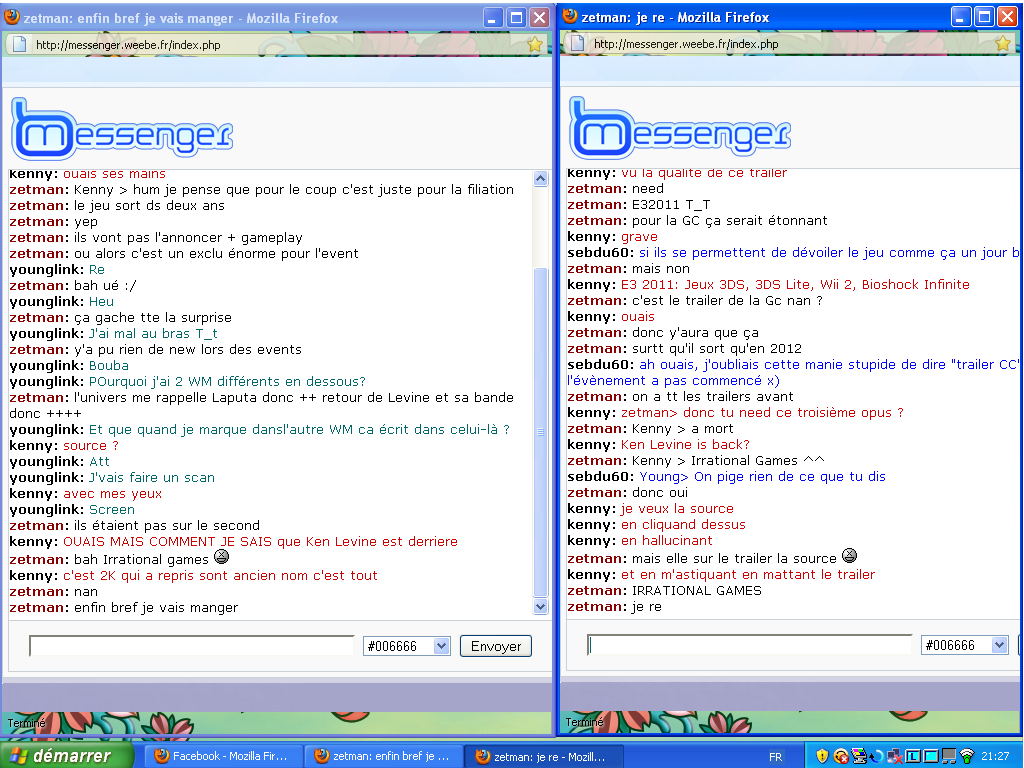Click the page icon in right address bar
This screenshot has width=1024, height=768.
577,44
